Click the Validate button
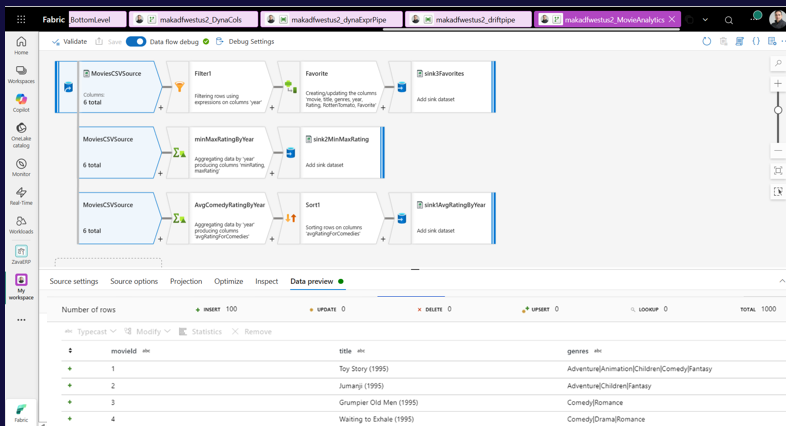 tap(69, 41)
